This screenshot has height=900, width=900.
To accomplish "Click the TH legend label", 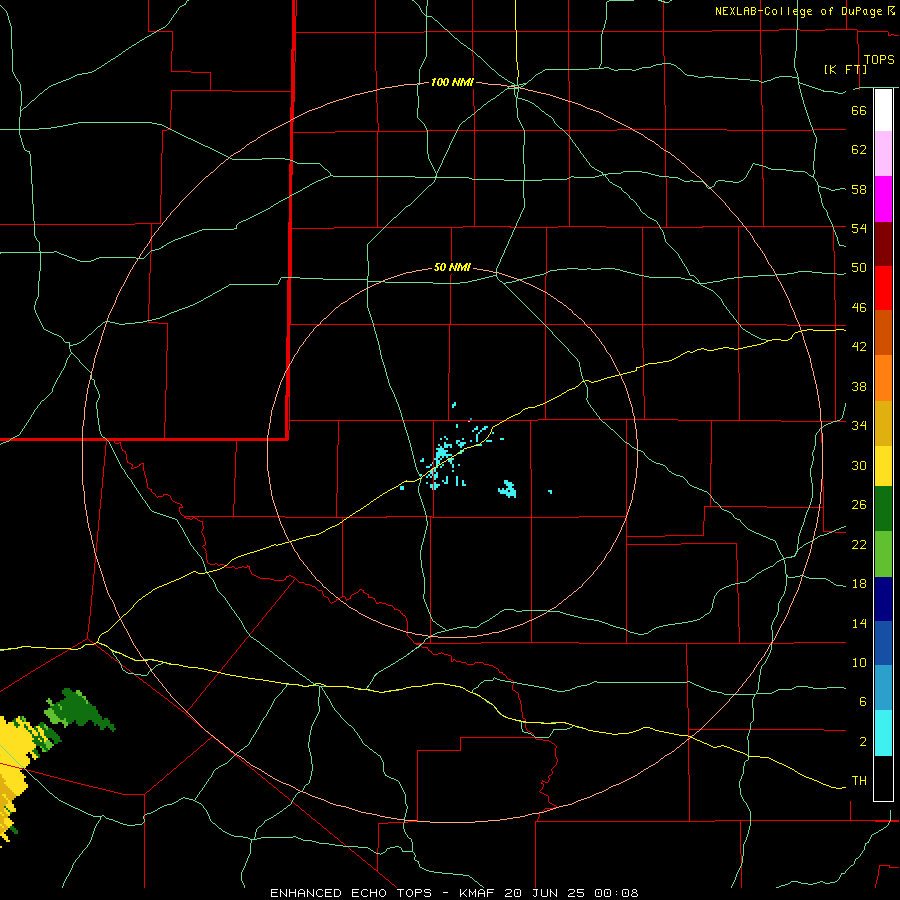I will point(859,781).
